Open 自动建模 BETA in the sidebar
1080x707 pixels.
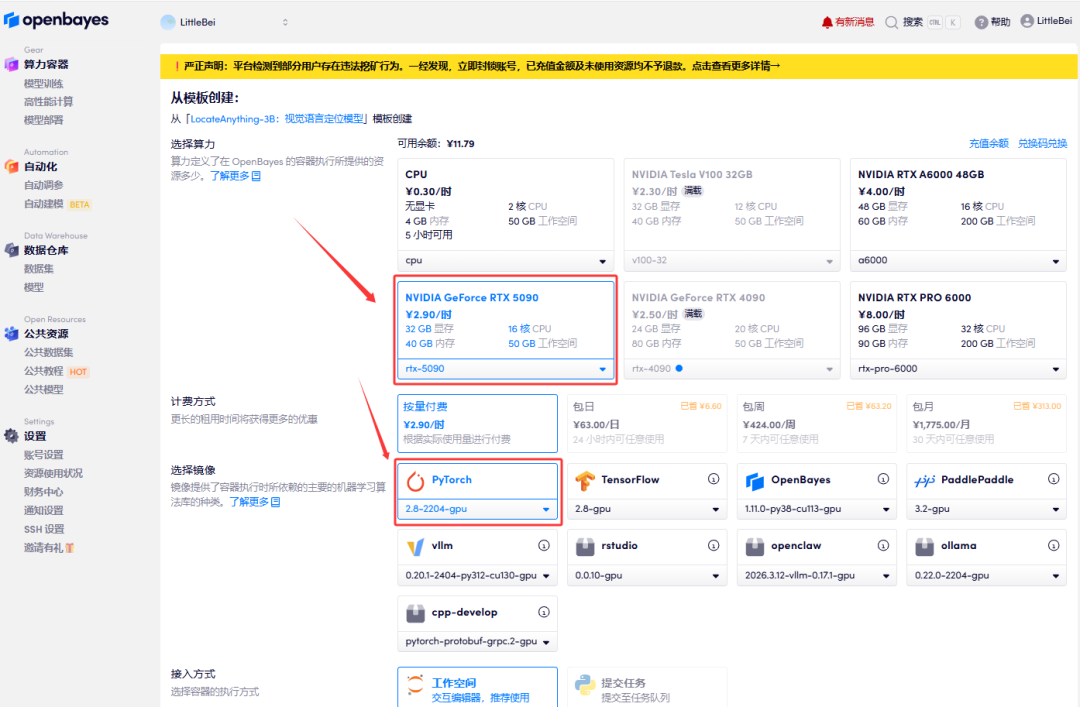pos(56,203)
